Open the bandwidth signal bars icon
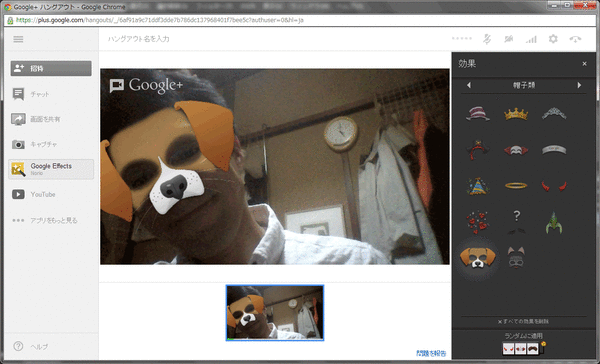 531,39
